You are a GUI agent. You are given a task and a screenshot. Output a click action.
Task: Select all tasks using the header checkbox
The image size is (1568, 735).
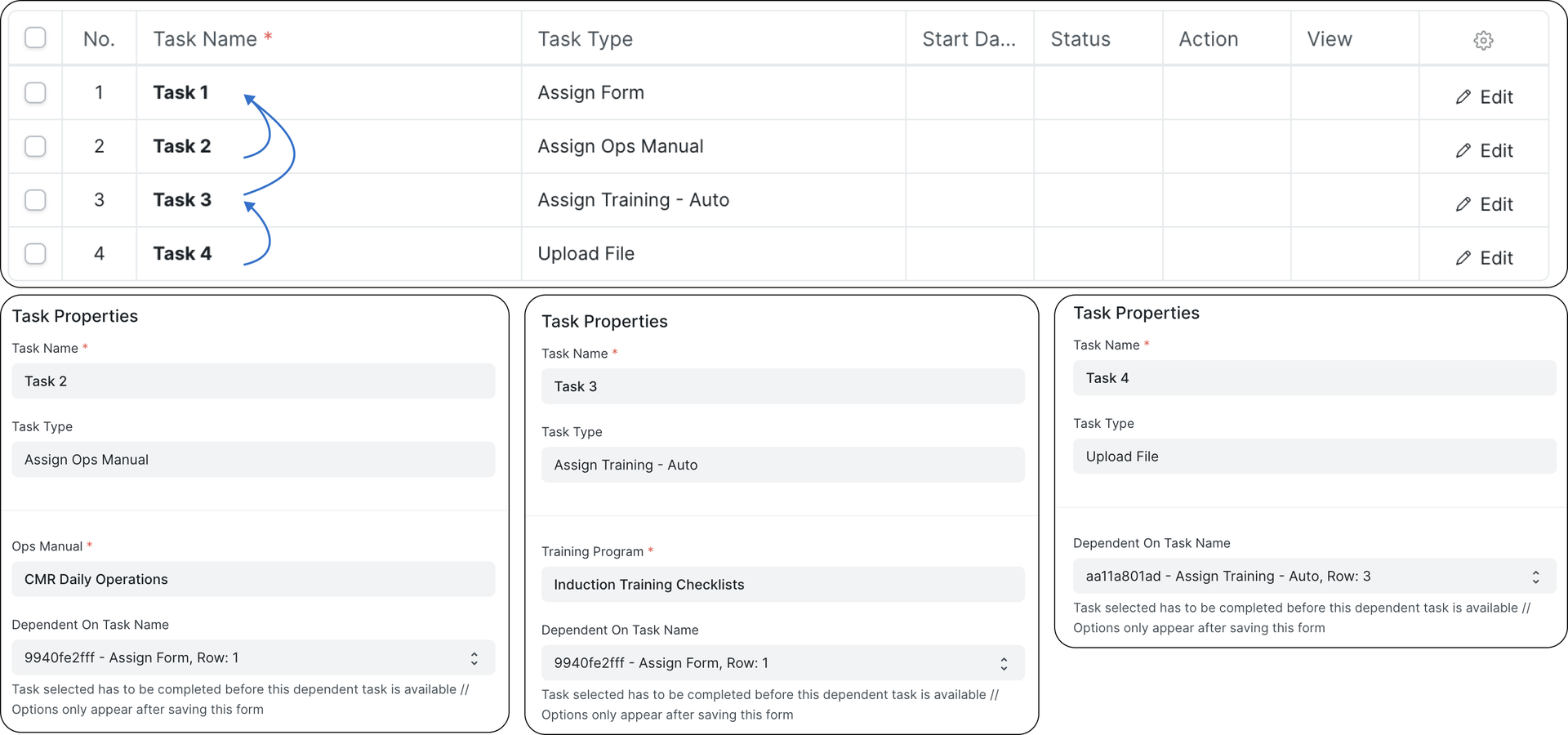(x=35, y=38)
